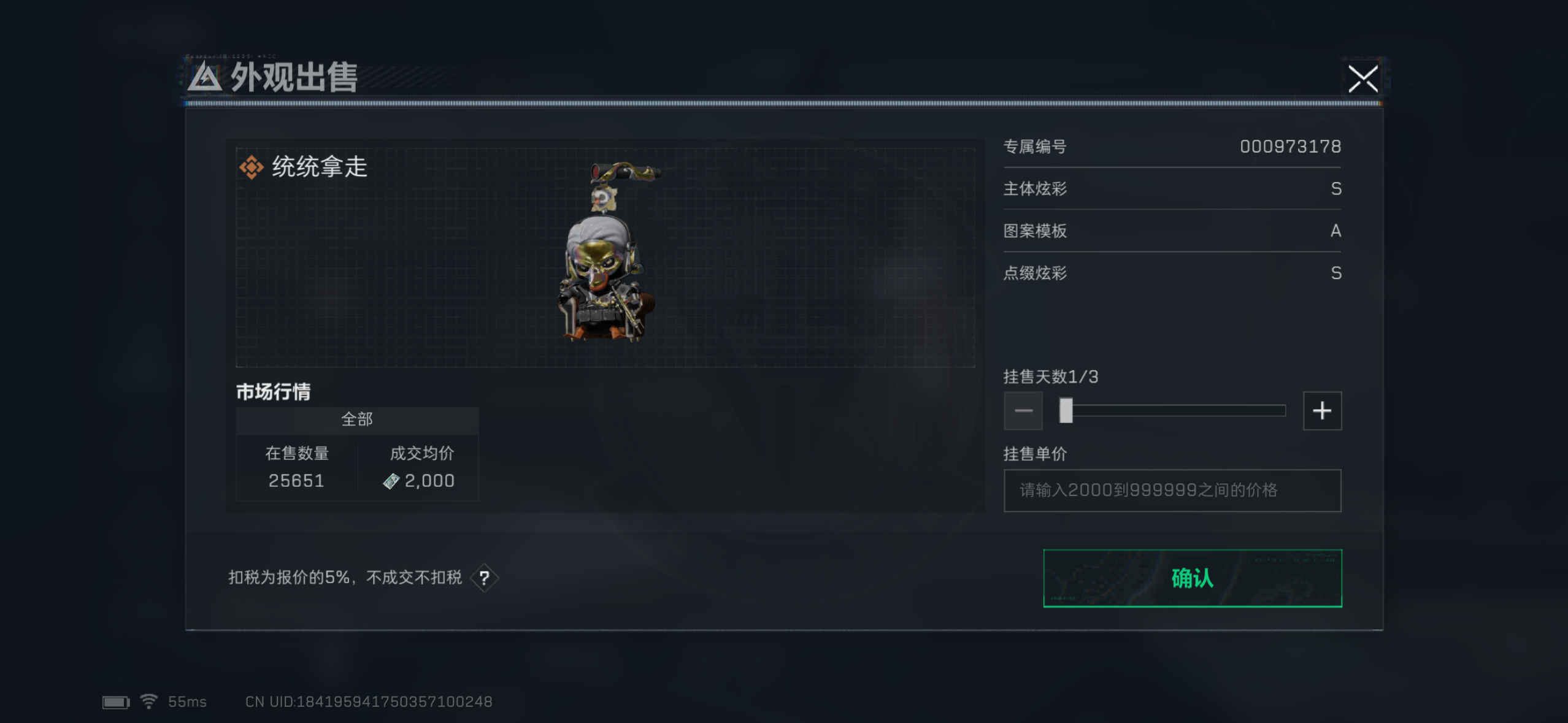Decrease listing days with the minus button

coord(1023,411)
